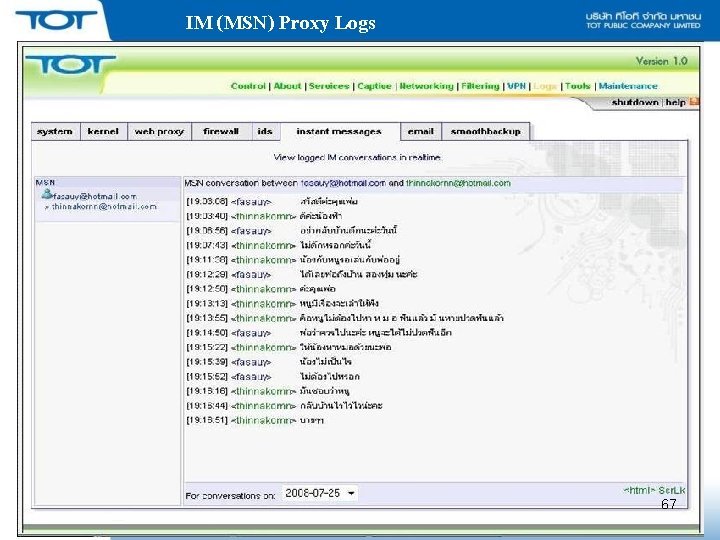Switch to the email tab

(421, 131)
